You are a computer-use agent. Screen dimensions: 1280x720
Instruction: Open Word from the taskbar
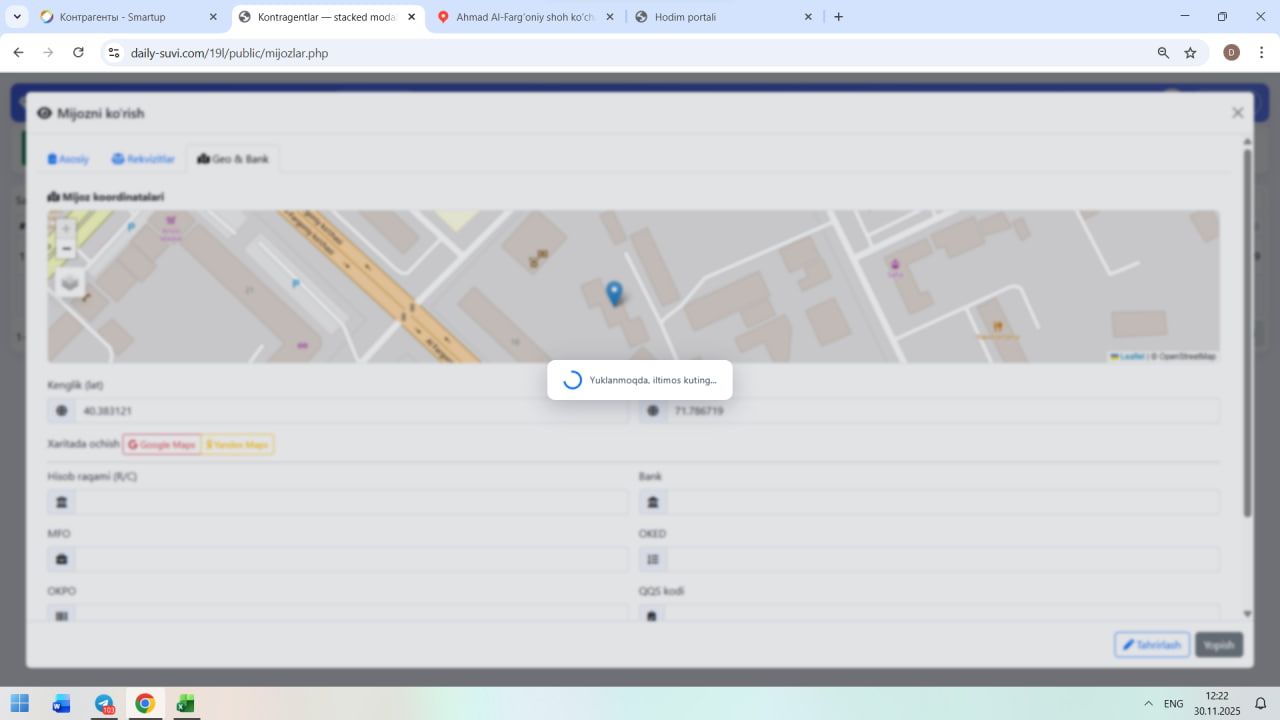click(x=62, y=703)
